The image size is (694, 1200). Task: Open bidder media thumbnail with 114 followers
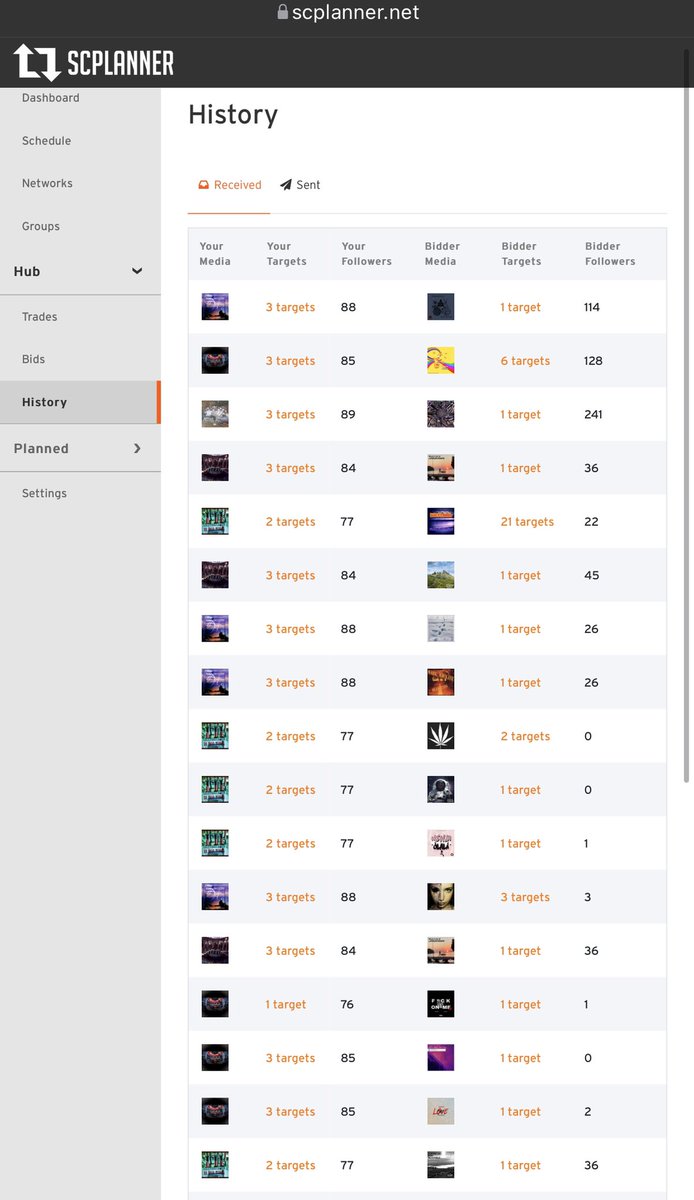pyautogui.click(x=440, y=307)
